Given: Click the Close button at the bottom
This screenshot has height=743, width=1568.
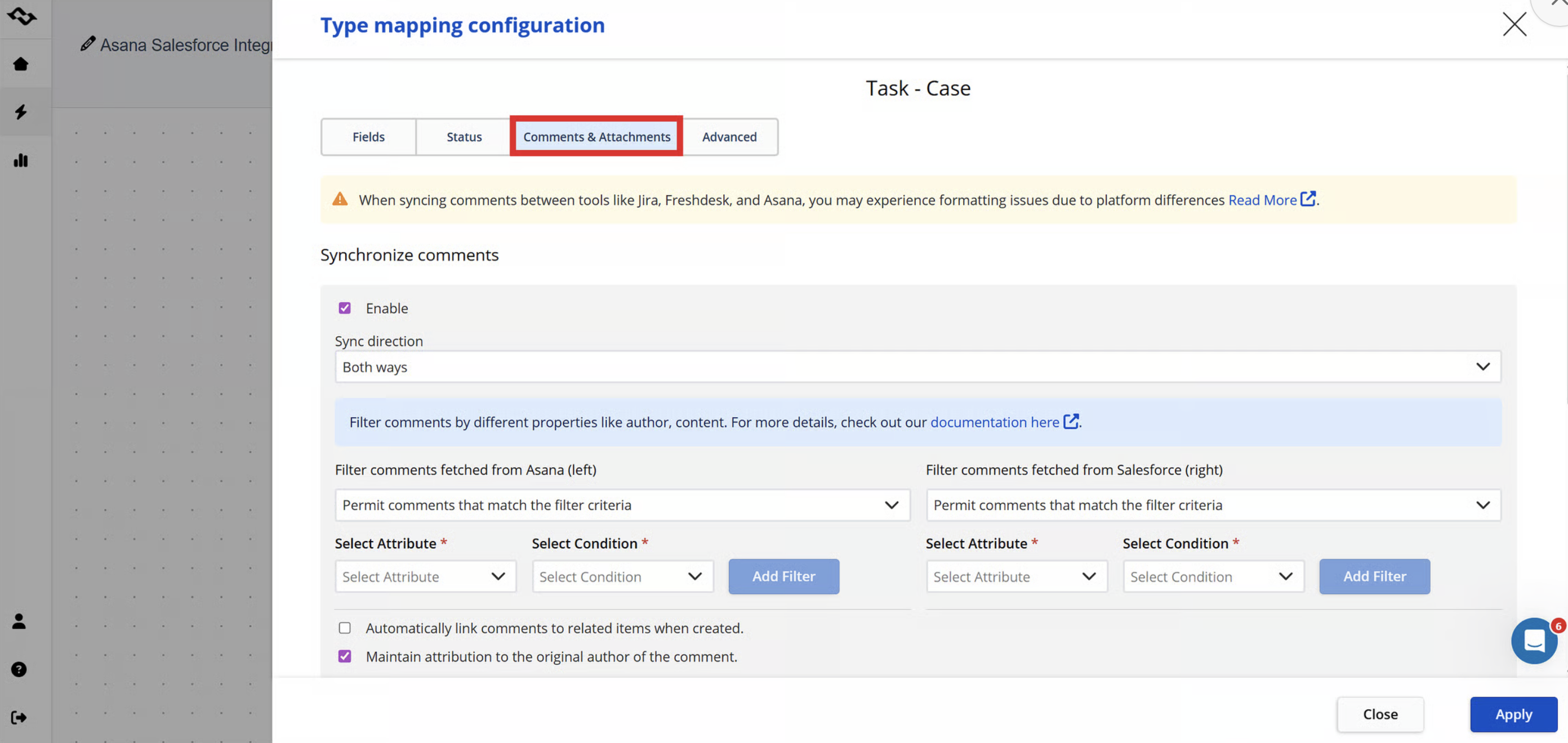Looking at the screenshot, I should click(x=1380, y=714).
